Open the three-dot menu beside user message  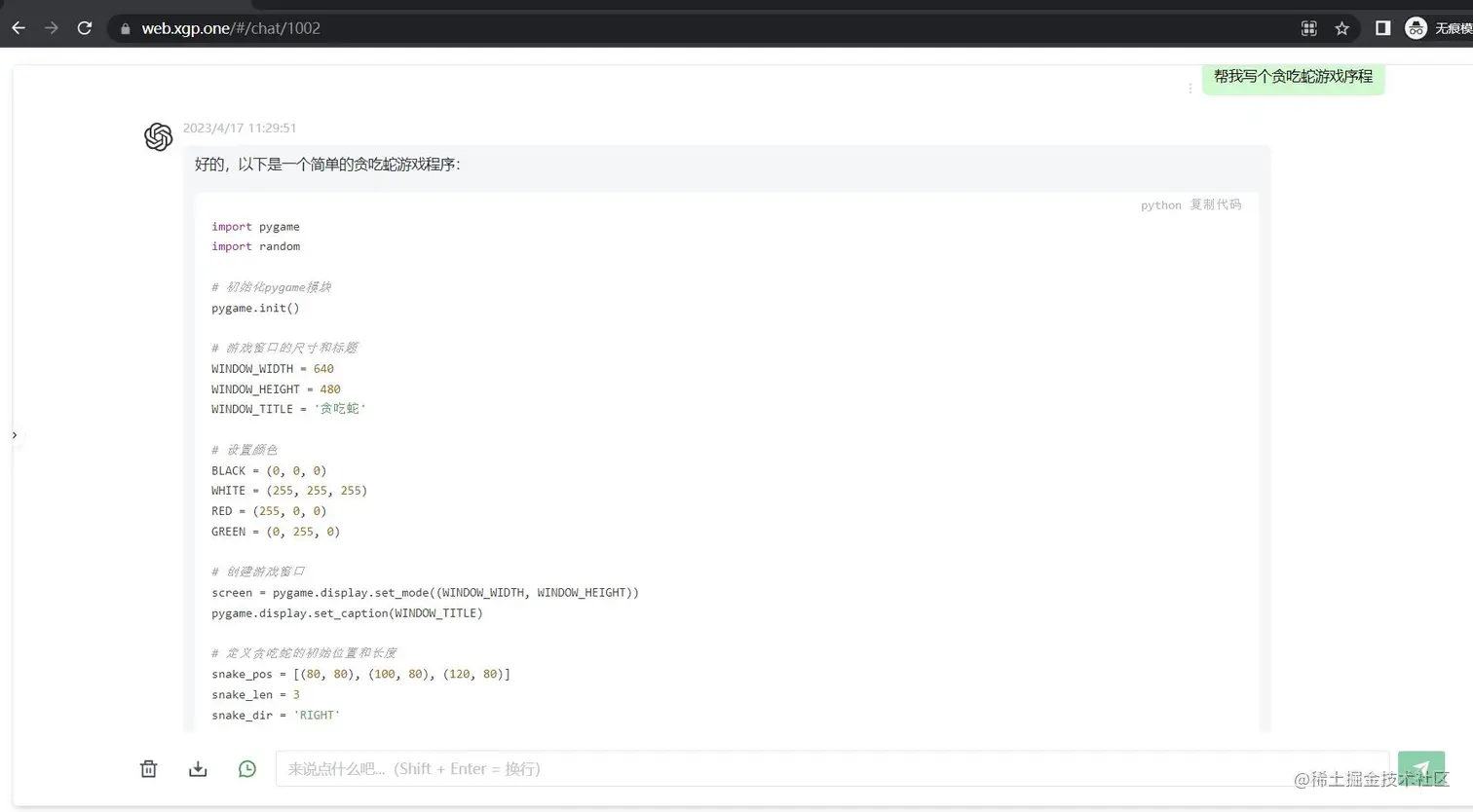coord(1190,89)
